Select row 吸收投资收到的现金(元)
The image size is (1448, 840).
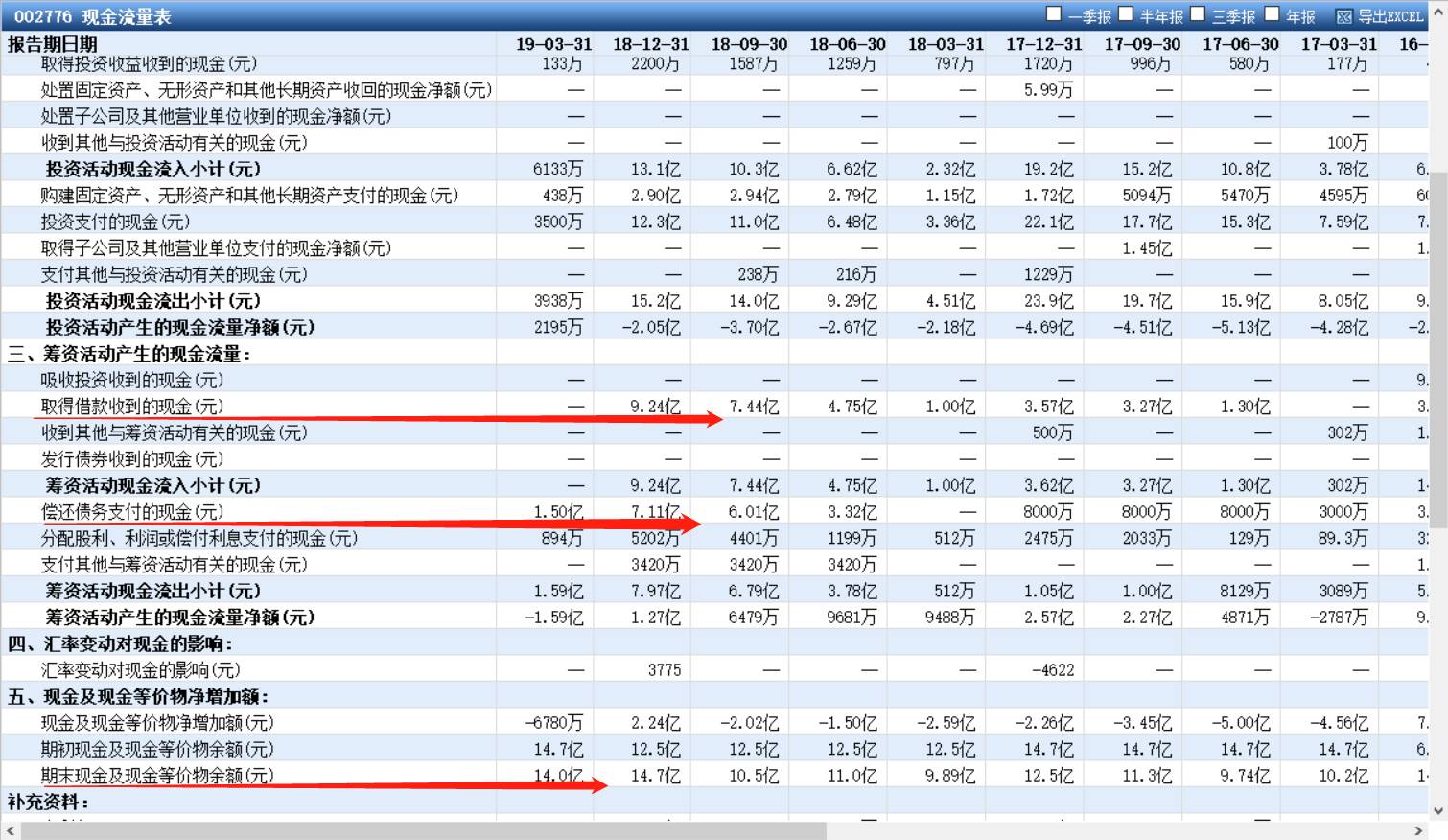coord(714,380)
